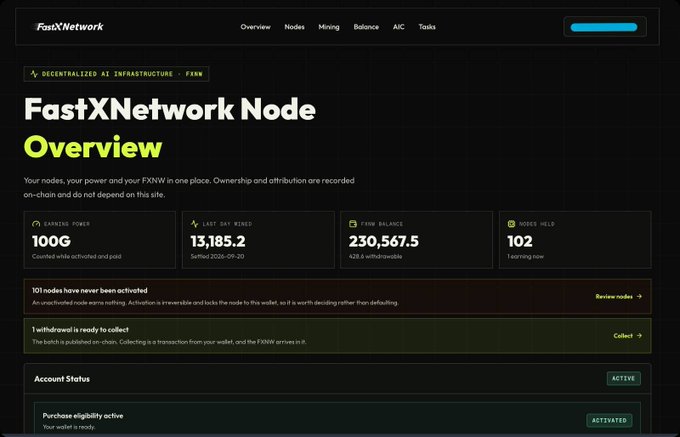Click '101 nodes have never been activated' heading

[90, 290]
